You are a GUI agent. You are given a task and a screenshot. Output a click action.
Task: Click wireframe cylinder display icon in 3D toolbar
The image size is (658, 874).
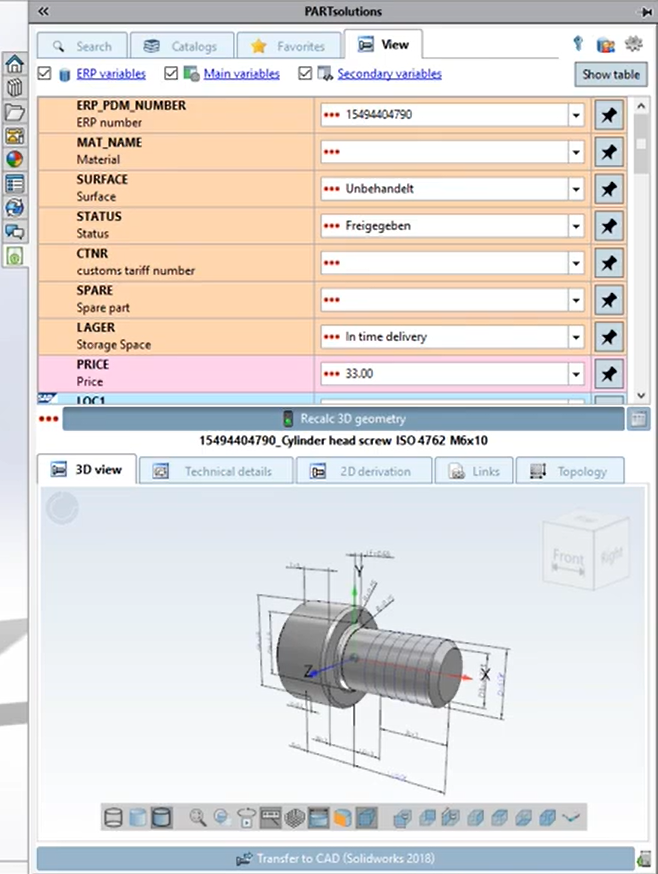click(x=113, y=818)
